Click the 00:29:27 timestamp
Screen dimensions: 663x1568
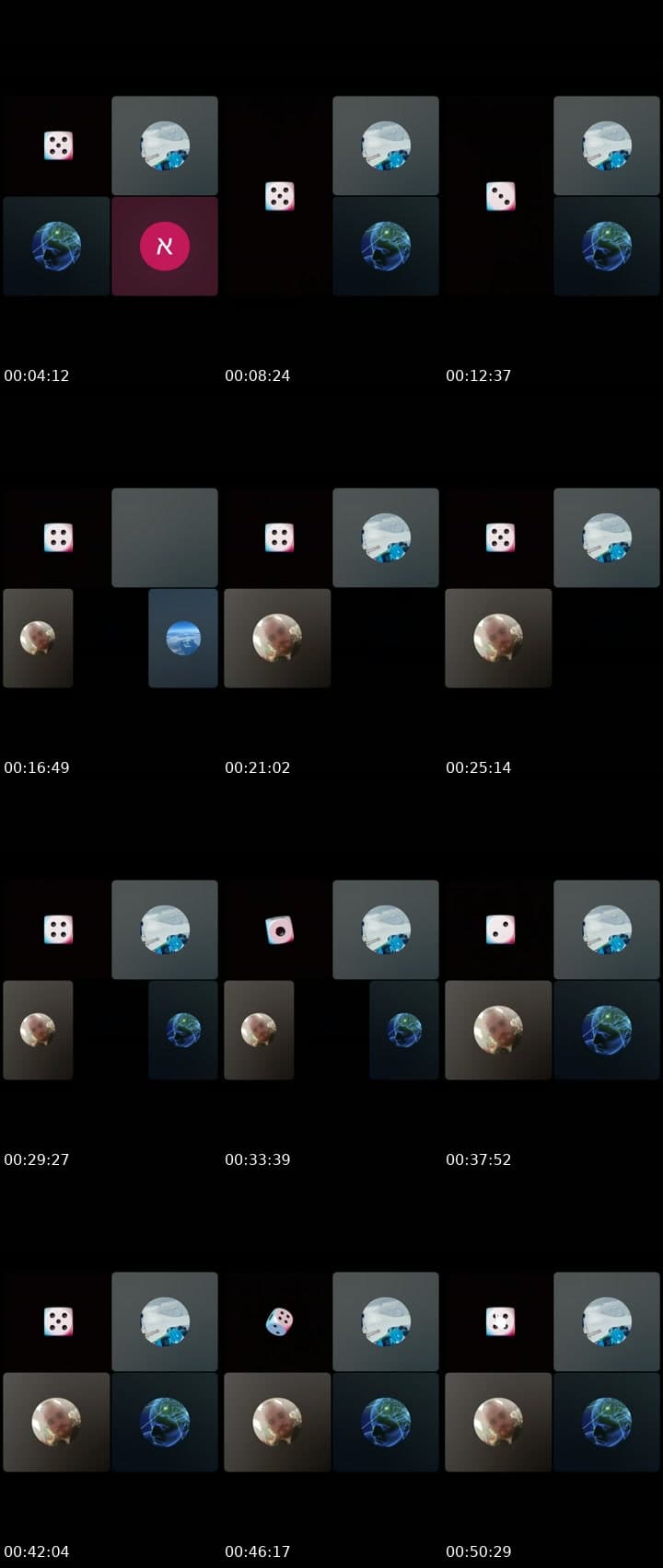point(37,1159)
